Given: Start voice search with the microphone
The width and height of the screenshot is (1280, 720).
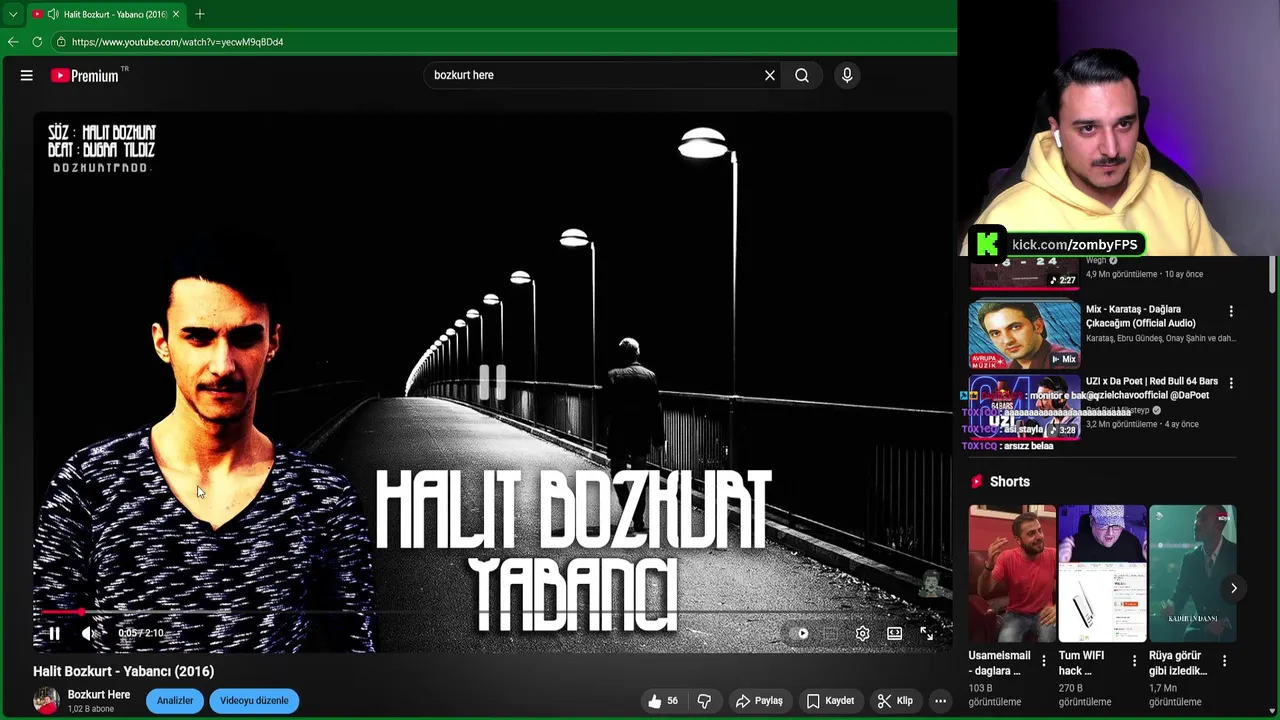Looking at the screenshot, I should point(847,75).
